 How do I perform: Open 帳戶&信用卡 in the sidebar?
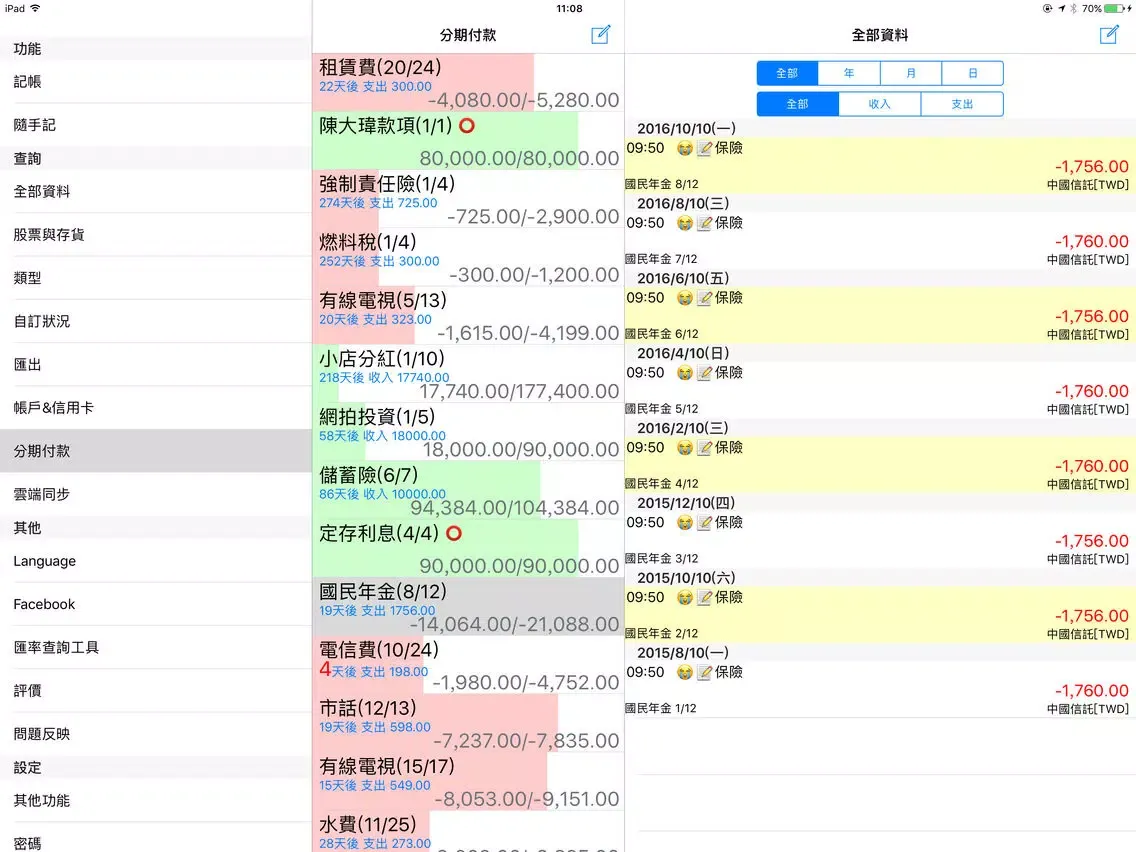156,408
